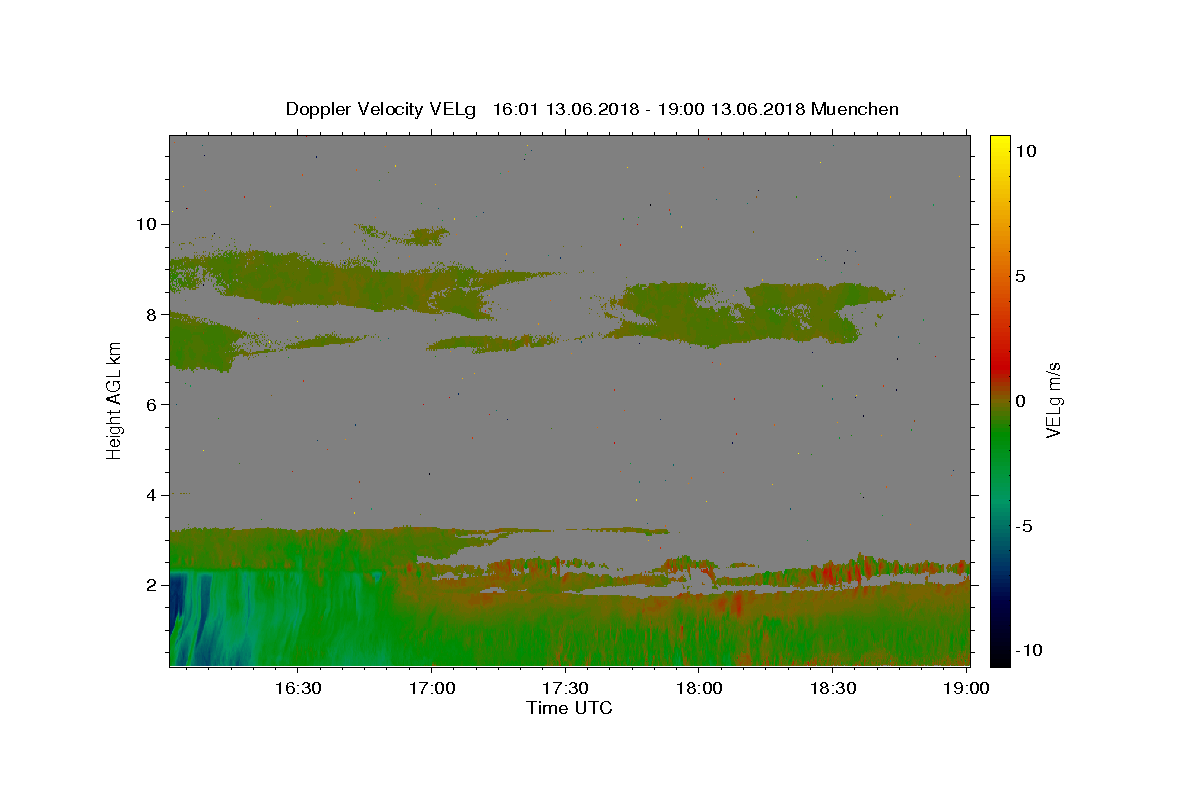Screen dimensions: 1200x800
Task: Click the colorbar label '-5'
Action: 1024,526
